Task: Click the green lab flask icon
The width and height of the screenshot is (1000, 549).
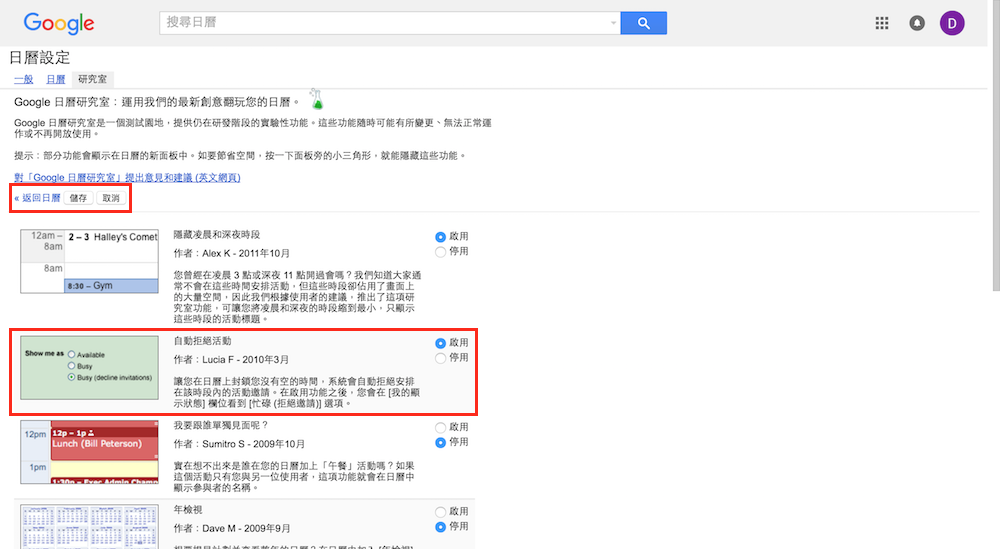Action: pyautogui.click(x=316, y=99)
